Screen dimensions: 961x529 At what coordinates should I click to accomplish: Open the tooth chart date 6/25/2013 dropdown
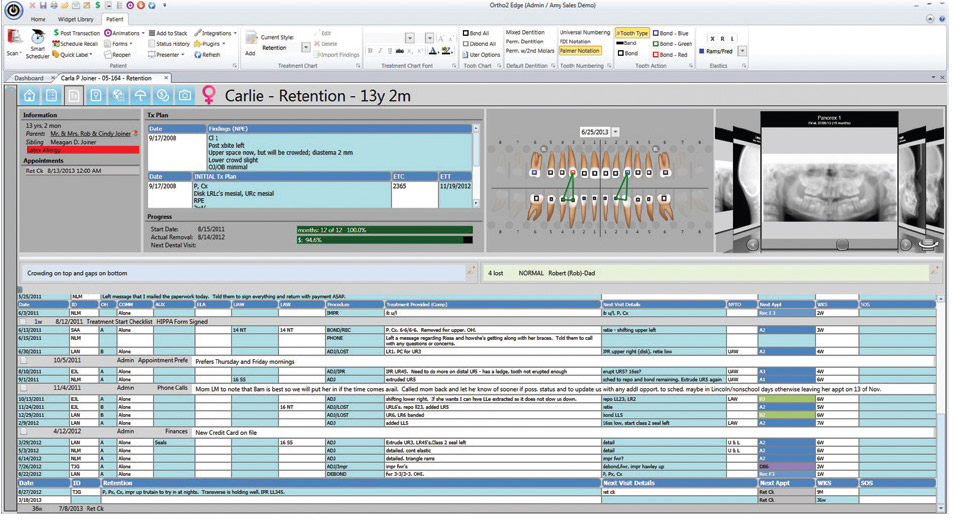click(616, 132)
